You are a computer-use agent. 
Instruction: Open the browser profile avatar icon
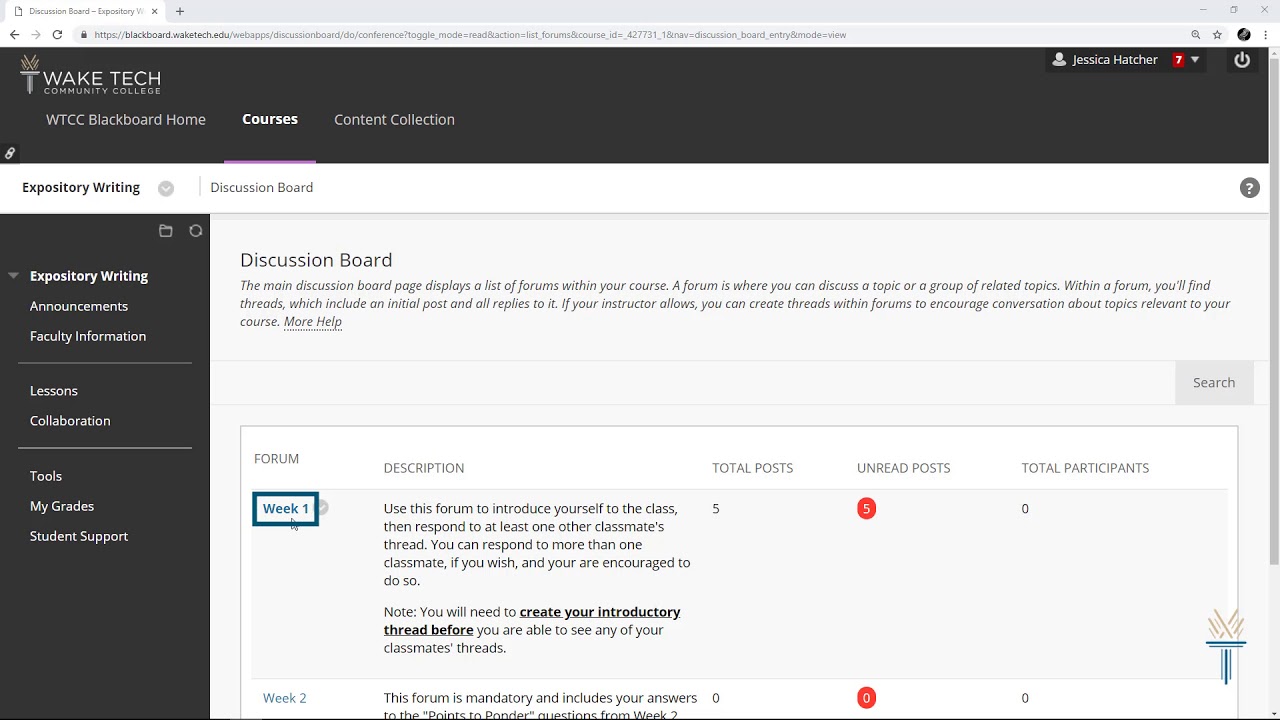(1244, 34)
